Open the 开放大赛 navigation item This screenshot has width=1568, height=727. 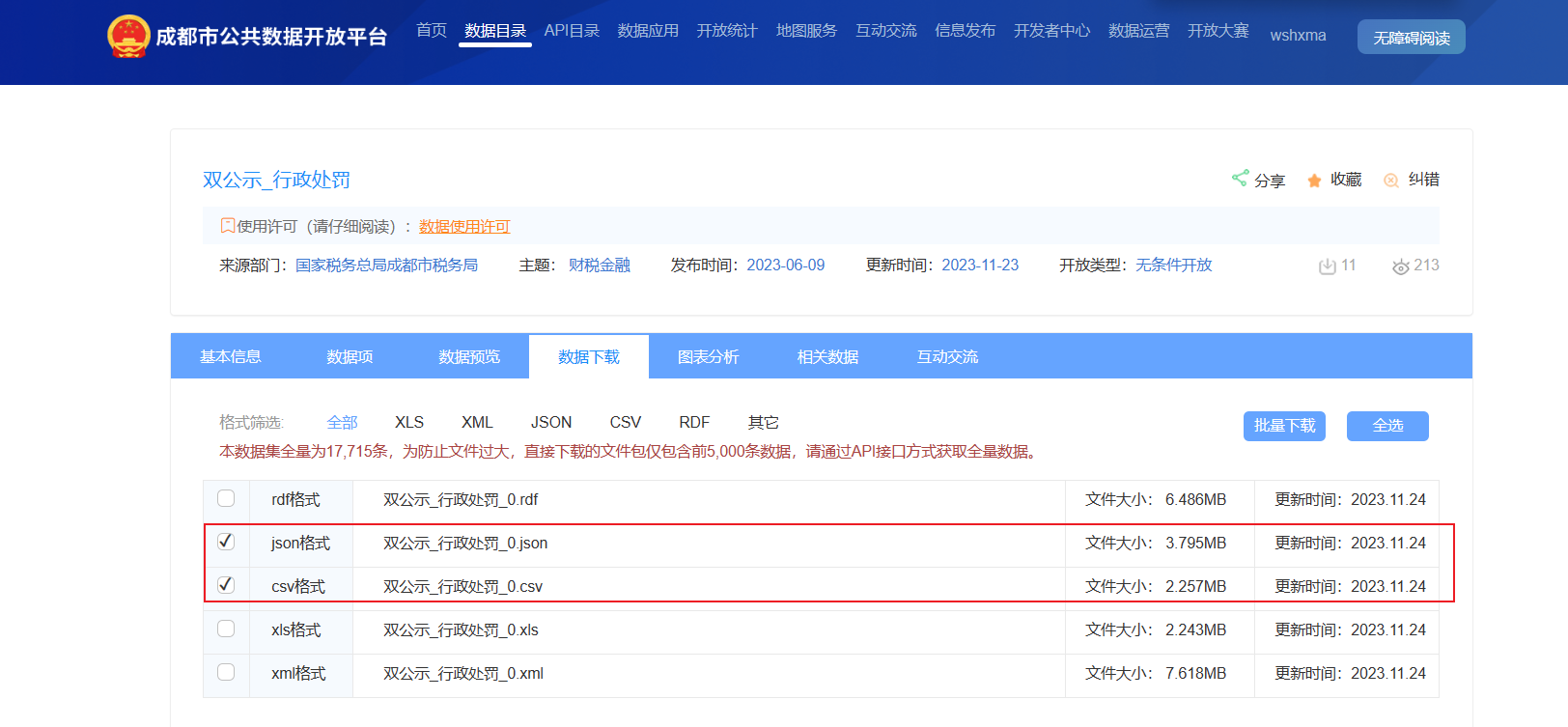click(x=1218, y=31)
